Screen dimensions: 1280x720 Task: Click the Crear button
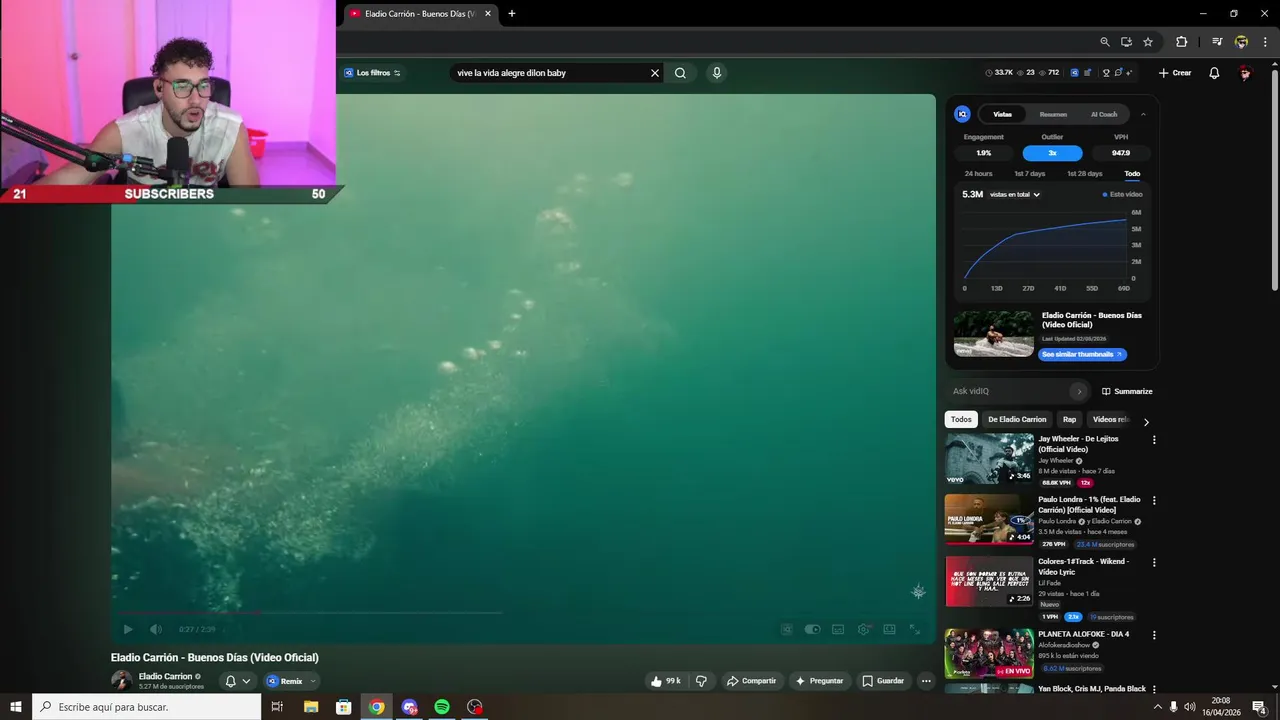(1175, 73)
